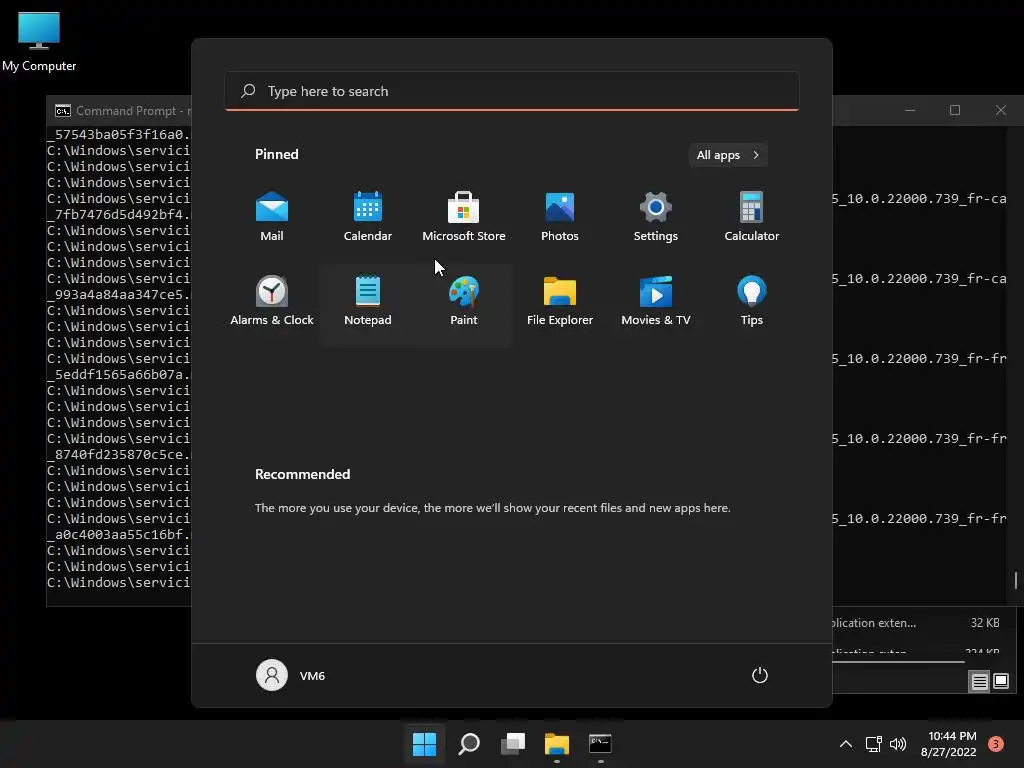
Task: Click the Command Prompt vertical scrollbar thumb
Action: (x=1016, y=580)
